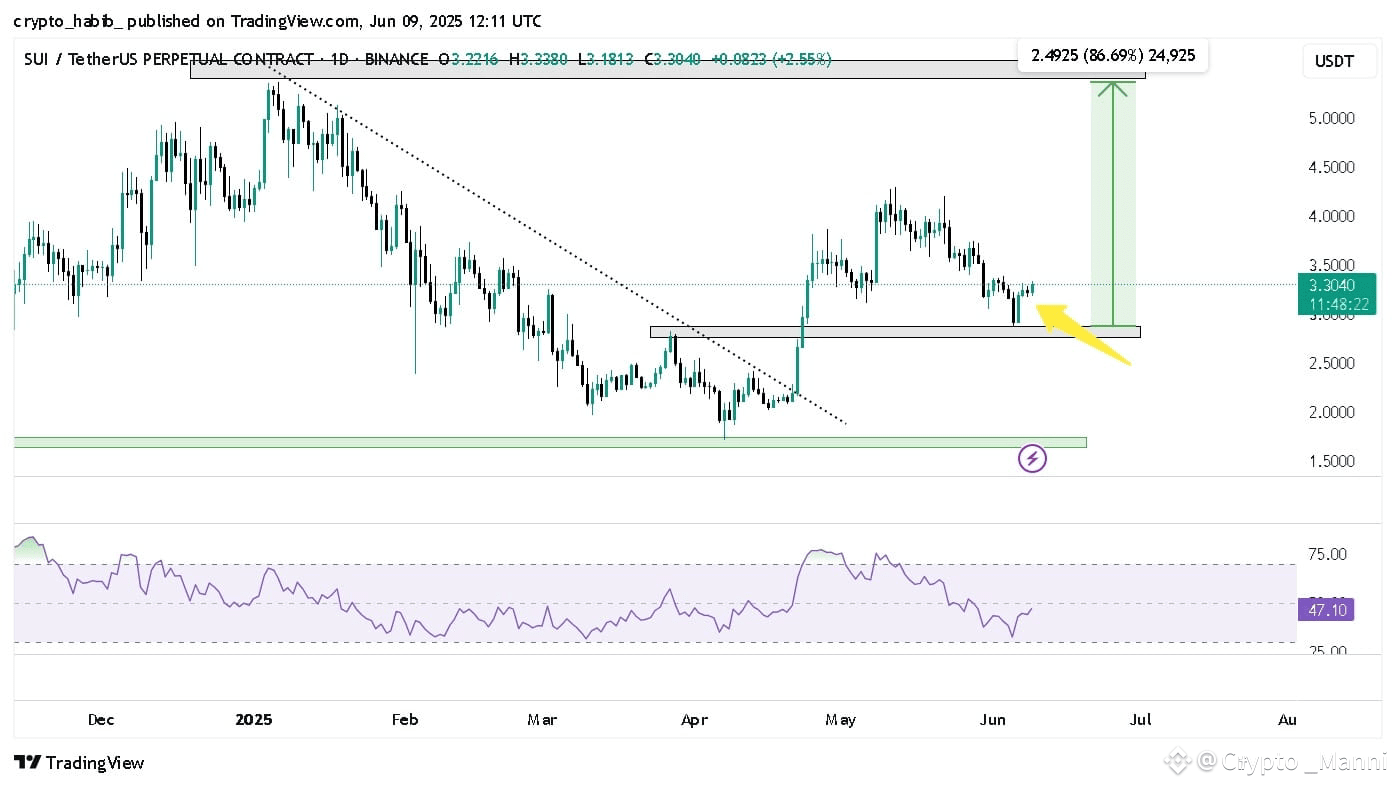Screen dimensions: 1396x786
Task: Click the Mar label on the time axis
Action: coord(542,719)
